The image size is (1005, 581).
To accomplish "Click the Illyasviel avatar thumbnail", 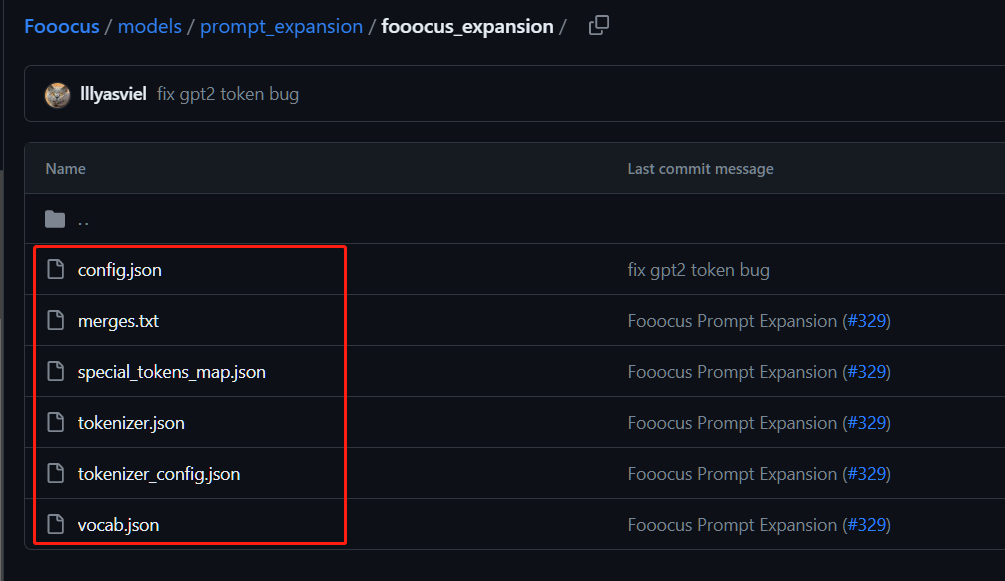I will 57,92.
